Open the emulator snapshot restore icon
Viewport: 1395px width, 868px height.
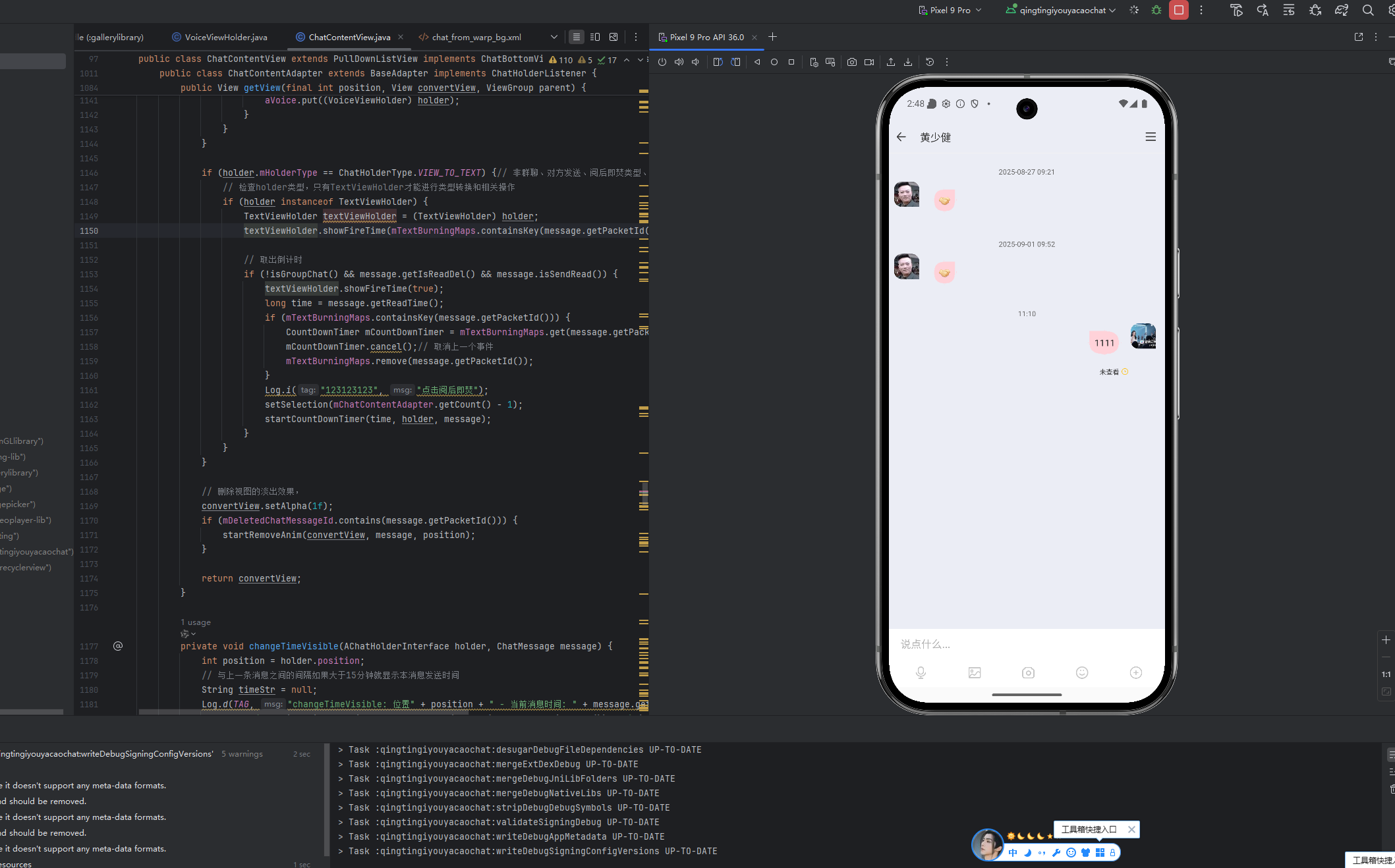point(930,62)
